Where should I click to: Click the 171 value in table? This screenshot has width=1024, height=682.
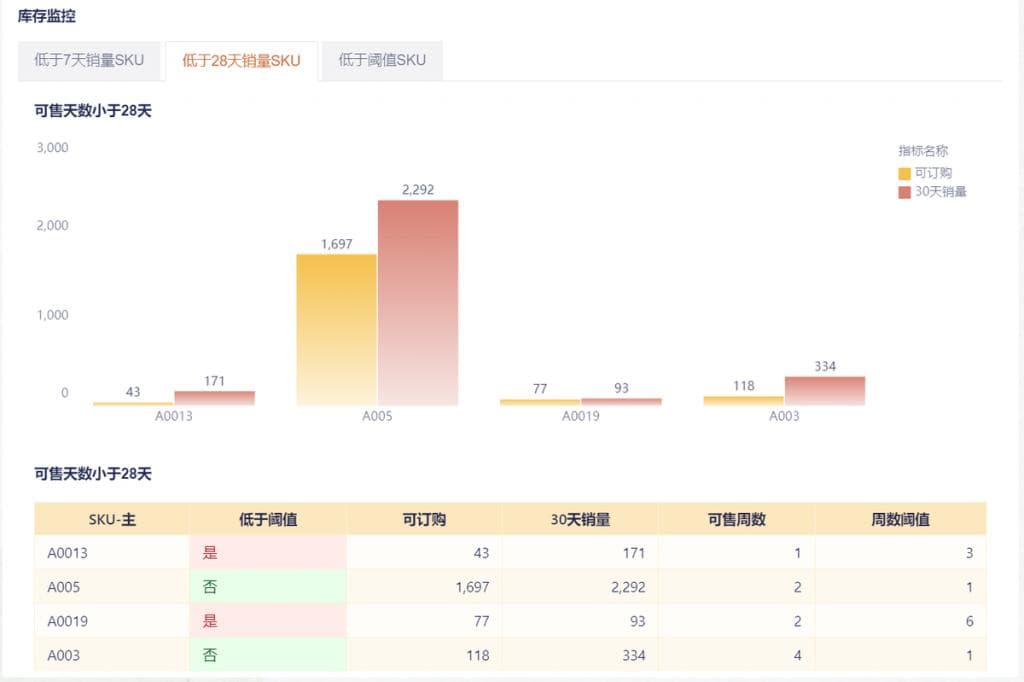633,553
